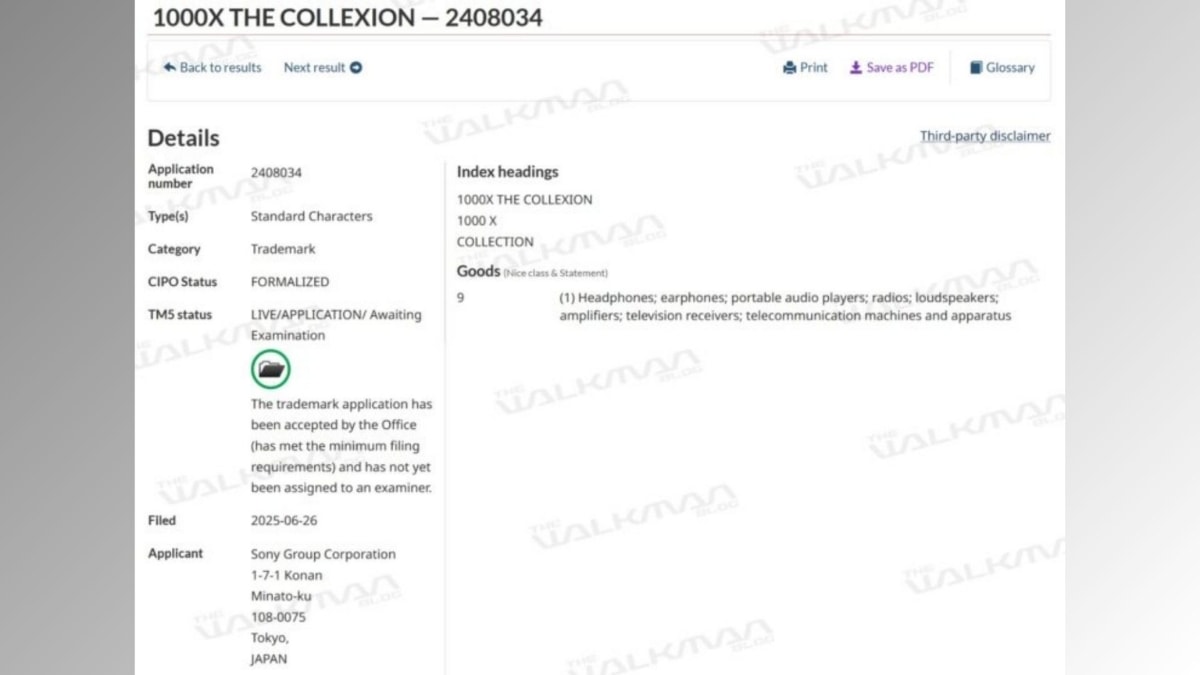The width and height of the screenshot is (1200, 675).
Task: Click the Next result circle arrow icon
Action: coord(356,68)
